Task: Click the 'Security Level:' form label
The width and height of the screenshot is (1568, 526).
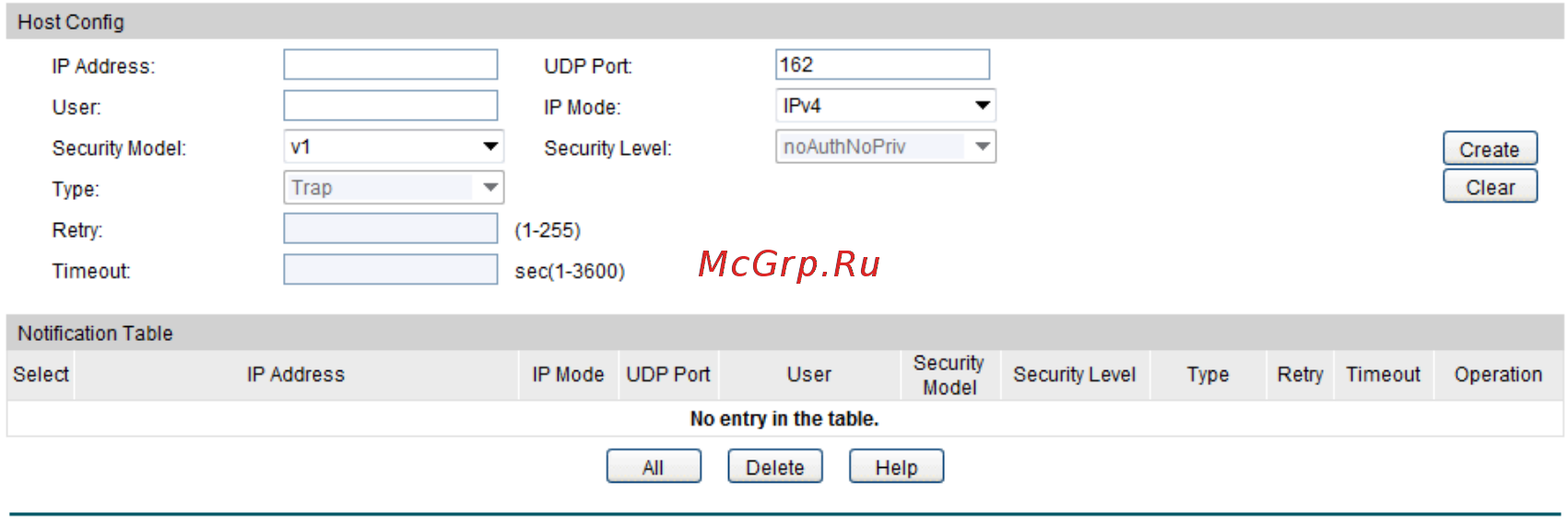Action: [x=607, y=148]
